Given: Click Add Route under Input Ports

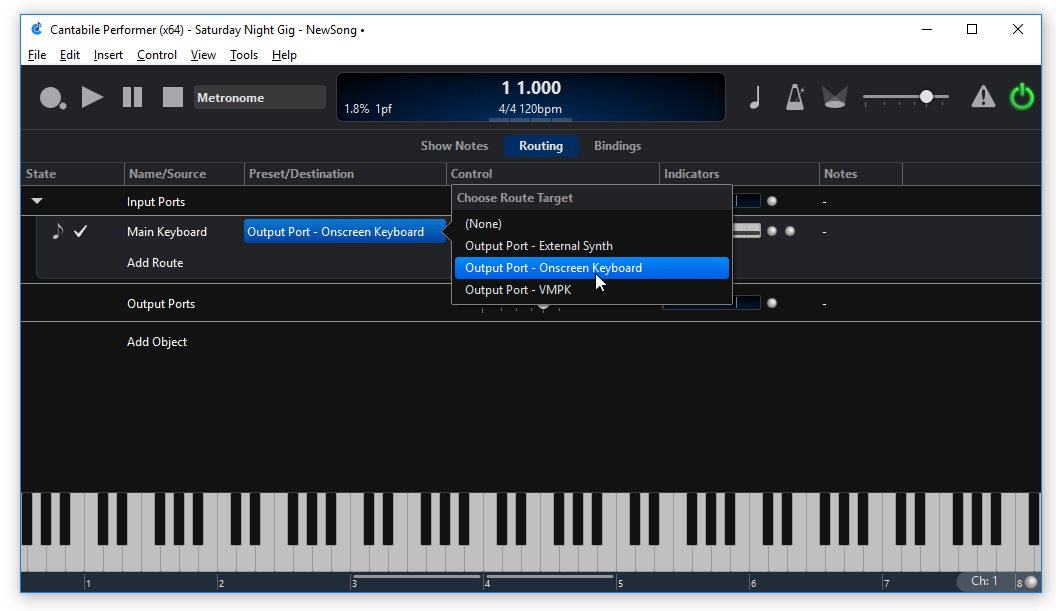Looking at the screenshot, I should (155, 263).
